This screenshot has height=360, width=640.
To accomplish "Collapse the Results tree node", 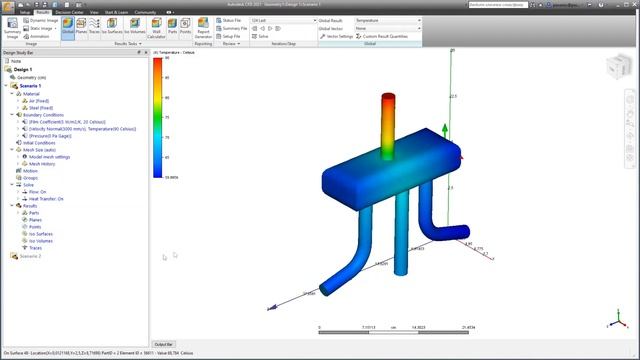I will (x=12, y=206).
